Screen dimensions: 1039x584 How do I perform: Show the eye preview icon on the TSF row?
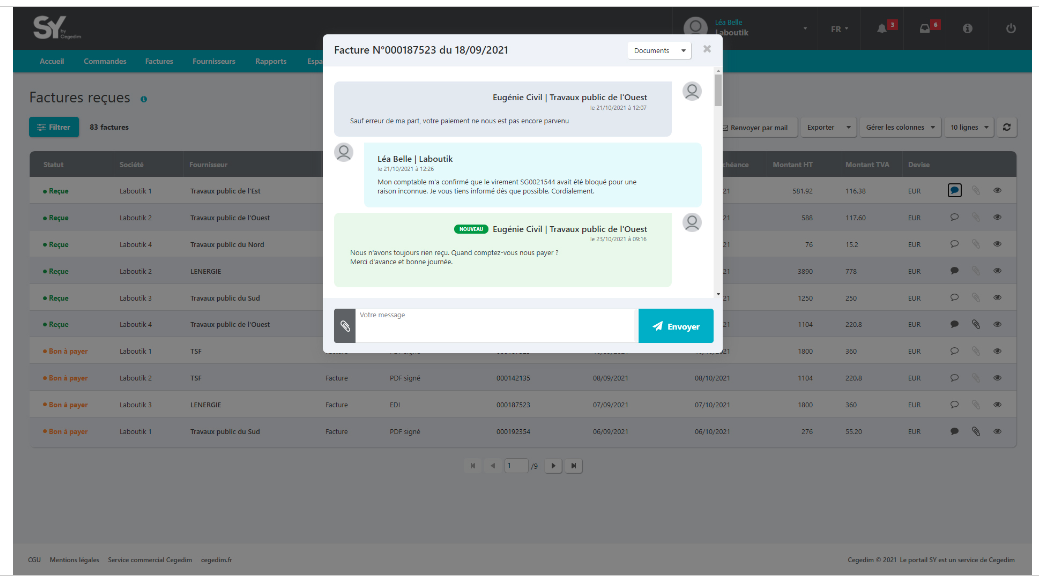point(995,351)
